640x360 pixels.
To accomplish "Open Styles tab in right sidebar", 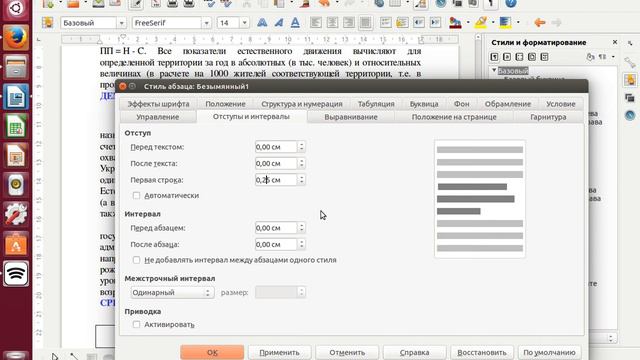I will tap(630, 80).
